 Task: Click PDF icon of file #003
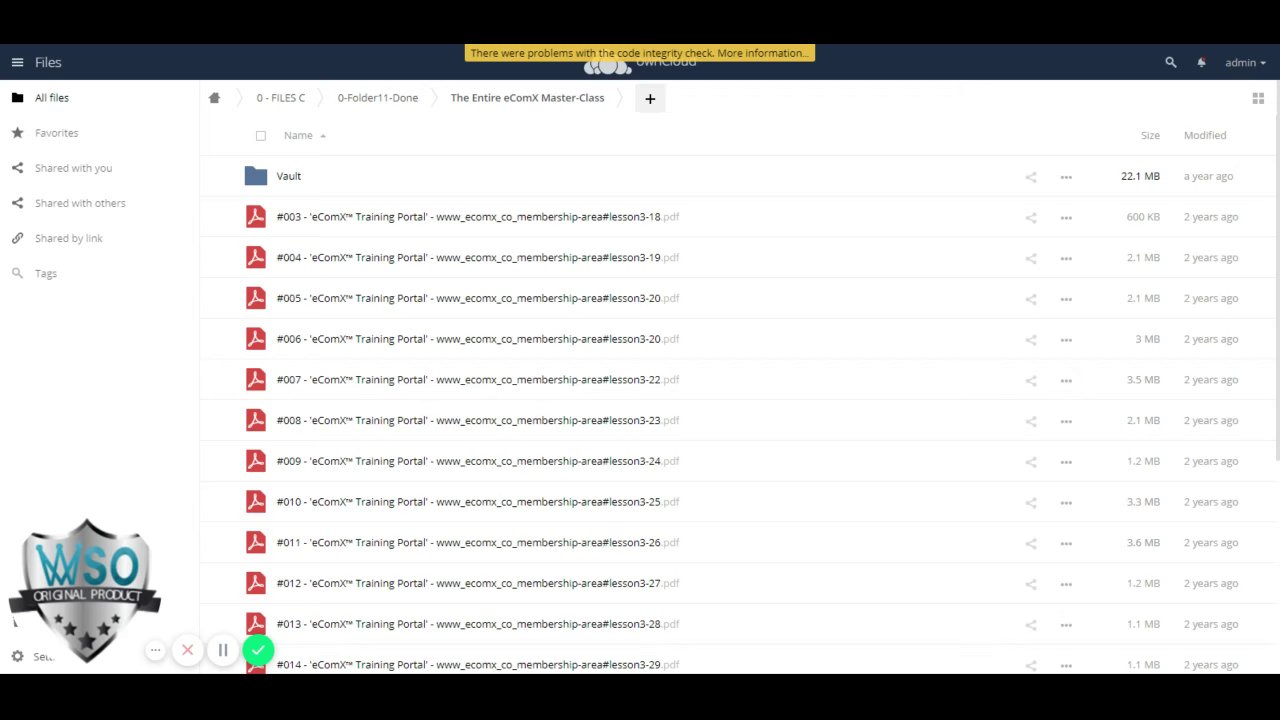(x=256, y=217)
